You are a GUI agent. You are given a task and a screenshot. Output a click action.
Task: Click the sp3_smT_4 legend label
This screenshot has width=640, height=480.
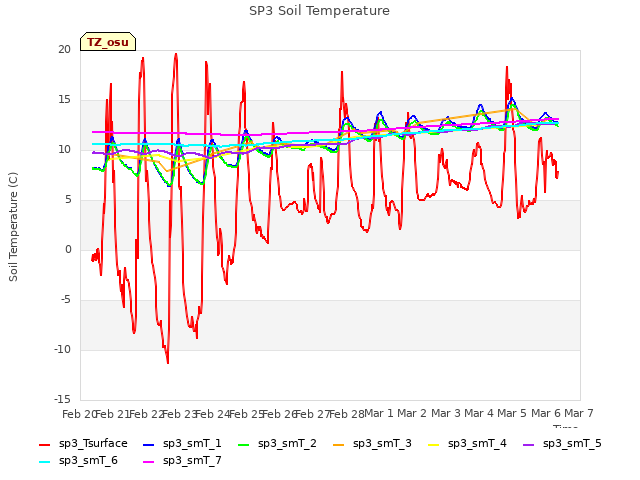click(x=477, y=443)
